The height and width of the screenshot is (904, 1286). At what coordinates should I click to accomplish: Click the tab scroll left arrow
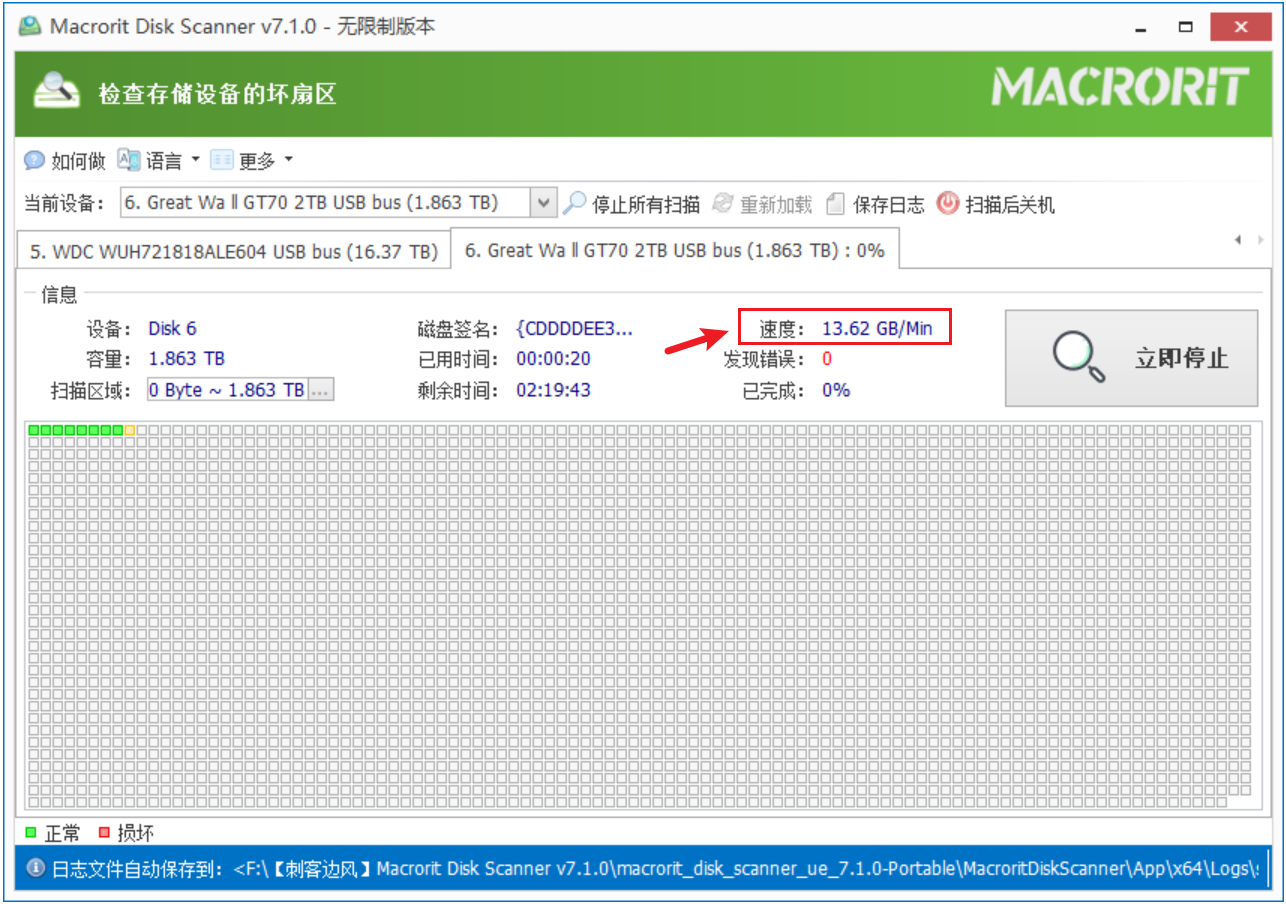tap(1237, 240)
